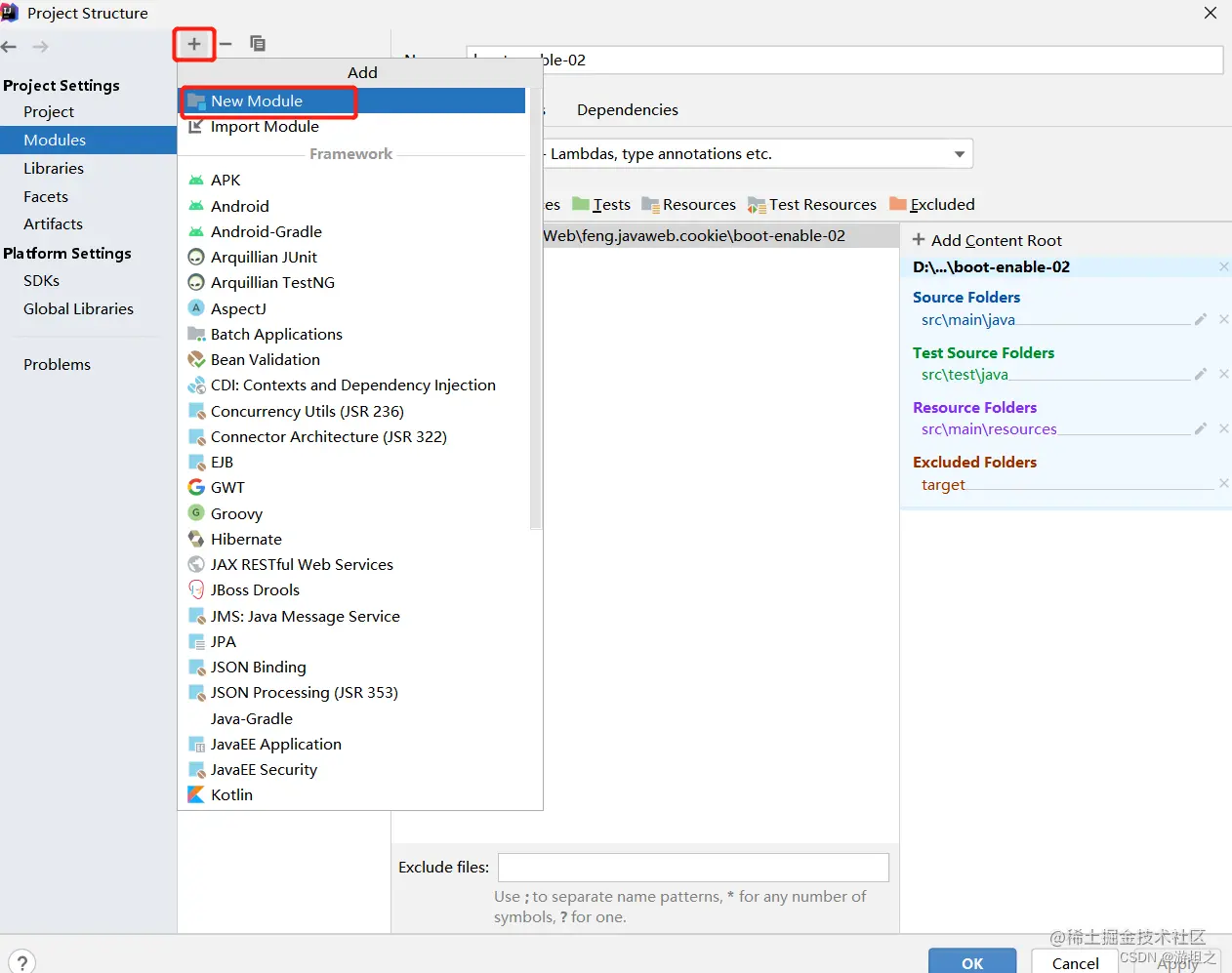Add the Android-Gradle framework

click(352, 231)
